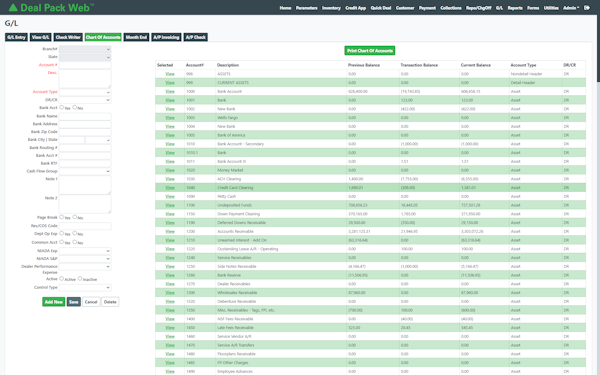The width and height of the screenshot is (600, 375).
Task: Open the Admin menu in navbar
Action: pos(571,8)
